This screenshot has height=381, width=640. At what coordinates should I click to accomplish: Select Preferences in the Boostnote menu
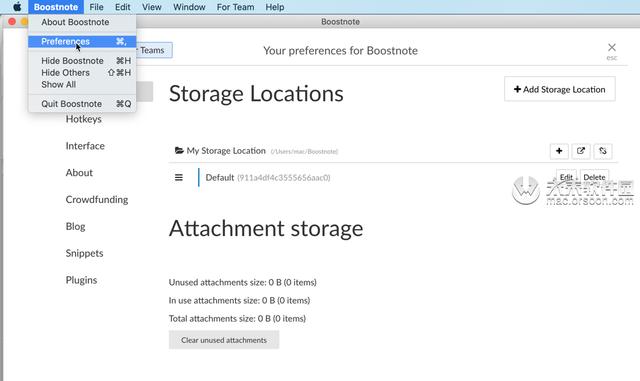82,41
